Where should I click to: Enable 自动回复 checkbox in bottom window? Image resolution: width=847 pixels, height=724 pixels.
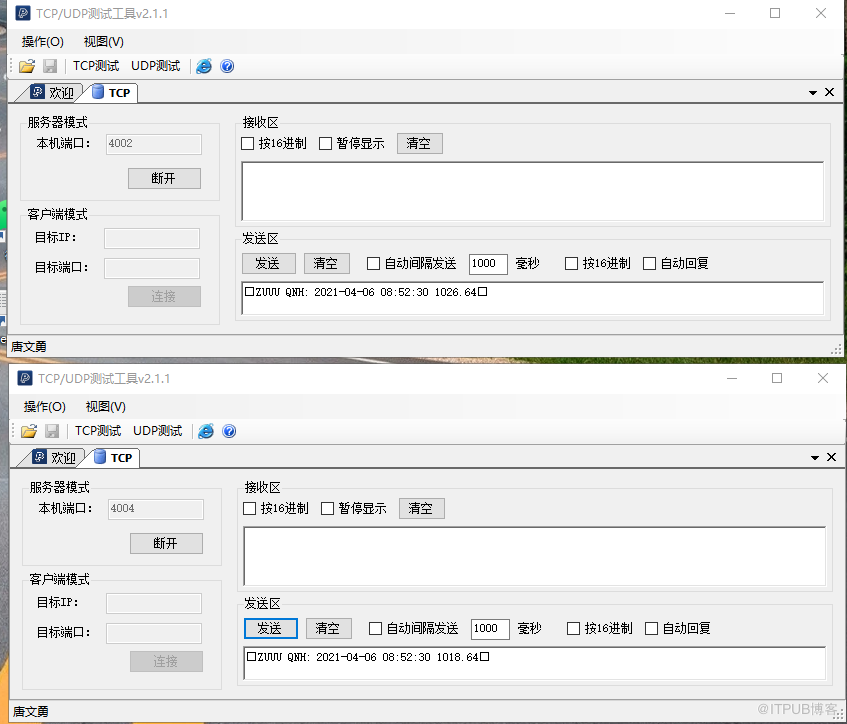651,629
